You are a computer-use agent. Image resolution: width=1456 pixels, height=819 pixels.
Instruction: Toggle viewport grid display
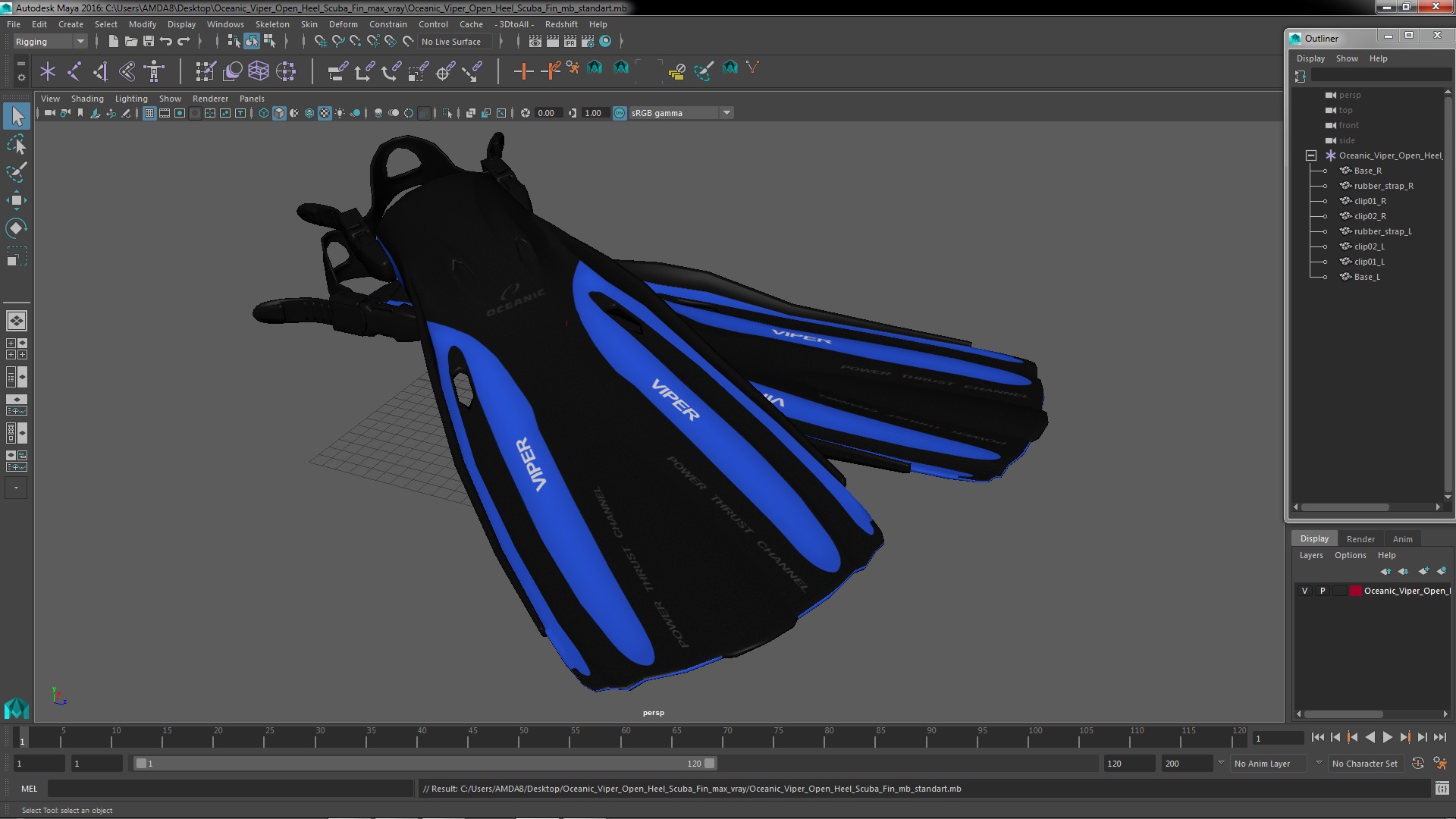[x=149, y=113]
